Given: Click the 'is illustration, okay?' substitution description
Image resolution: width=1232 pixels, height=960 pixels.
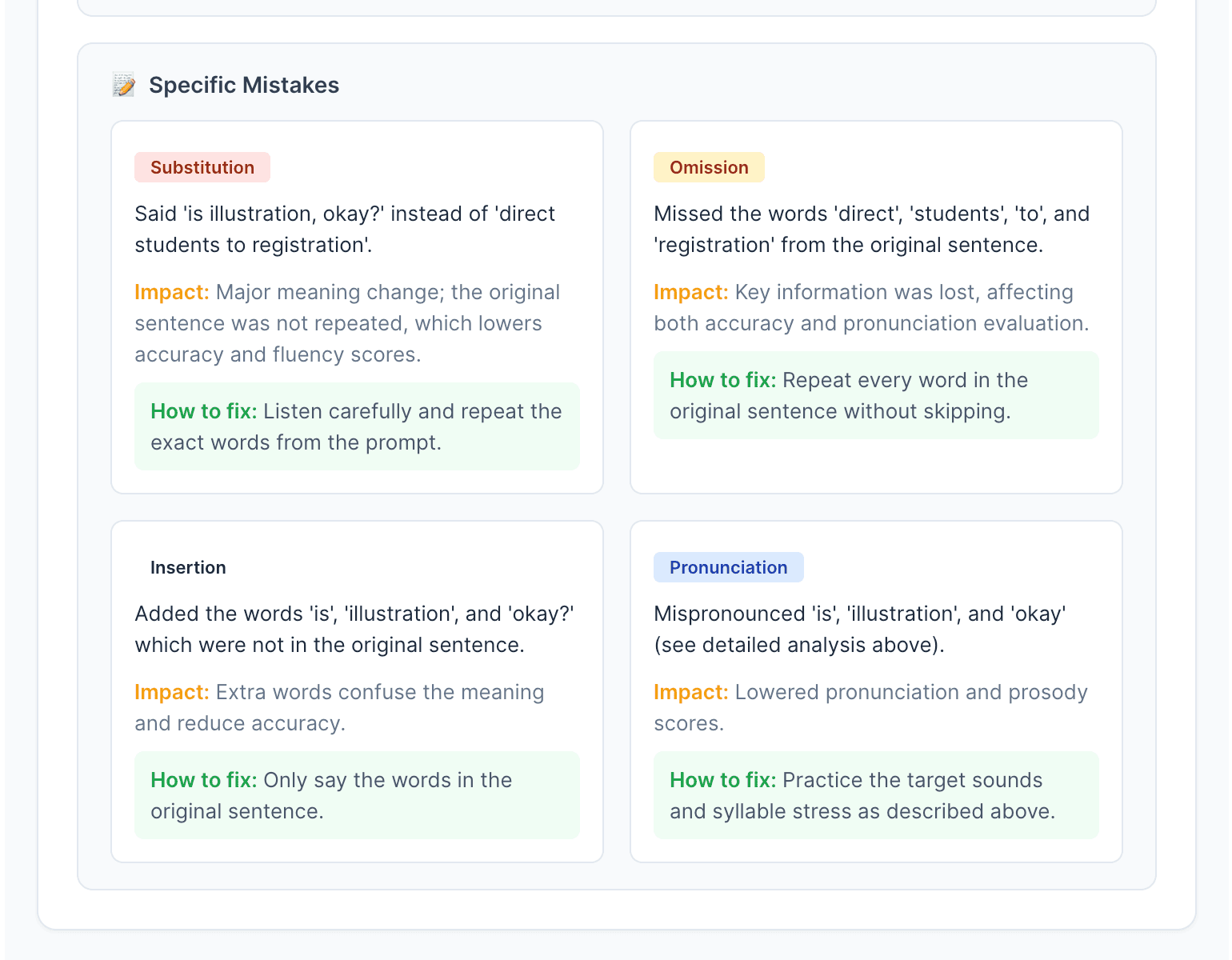Looking at the screenshot, I should click(345, 230).
